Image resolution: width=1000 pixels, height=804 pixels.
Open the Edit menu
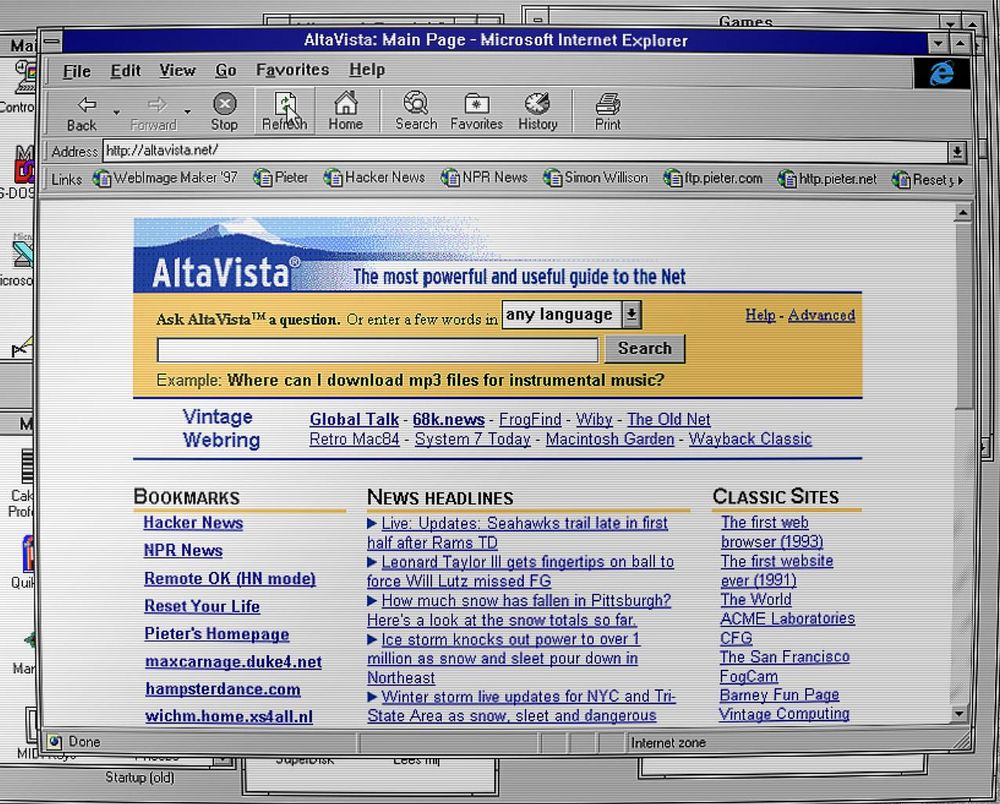point(125,70)
